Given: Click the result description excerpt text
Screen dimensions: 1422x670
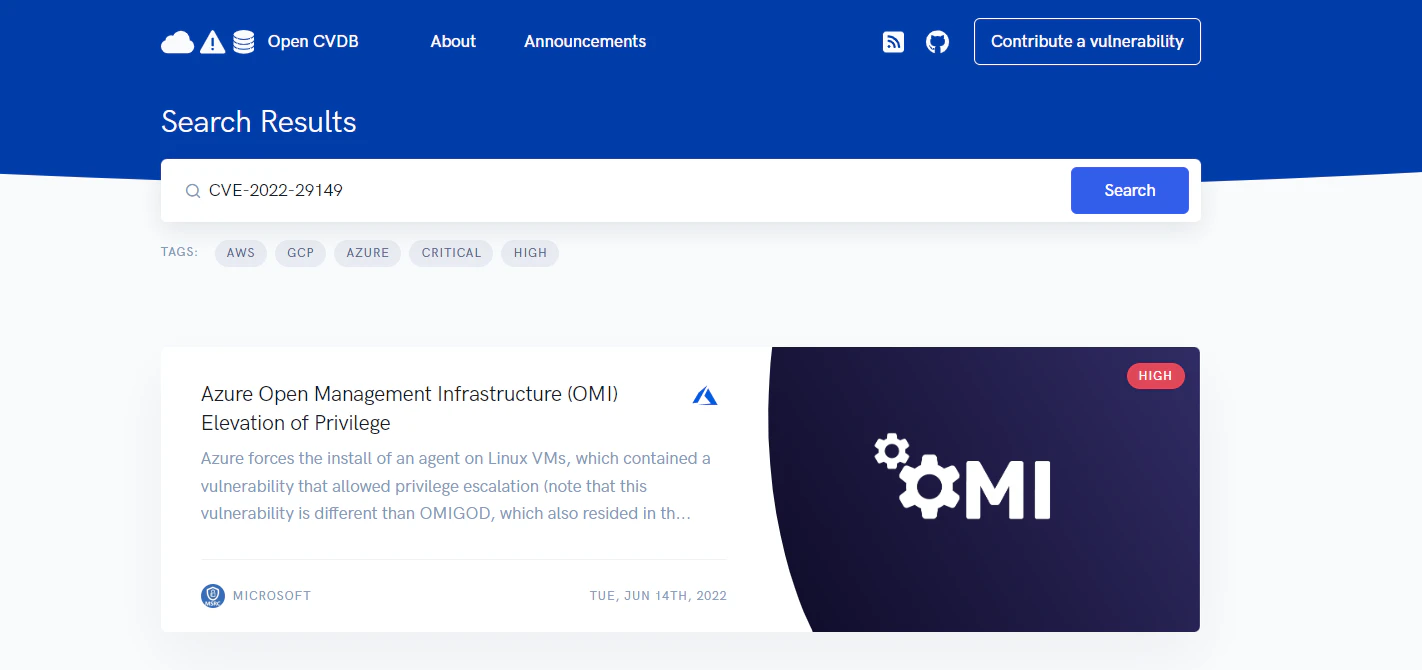Looking at the screenshot, I should click(456, 486).
